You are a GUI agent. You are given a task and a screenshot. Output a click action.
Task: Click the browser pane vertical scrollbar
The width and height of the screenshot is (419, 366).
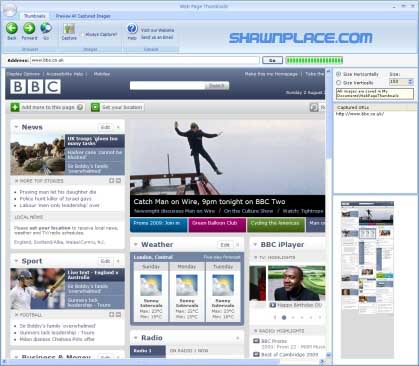pyautogui.click(x=329, y=213)
